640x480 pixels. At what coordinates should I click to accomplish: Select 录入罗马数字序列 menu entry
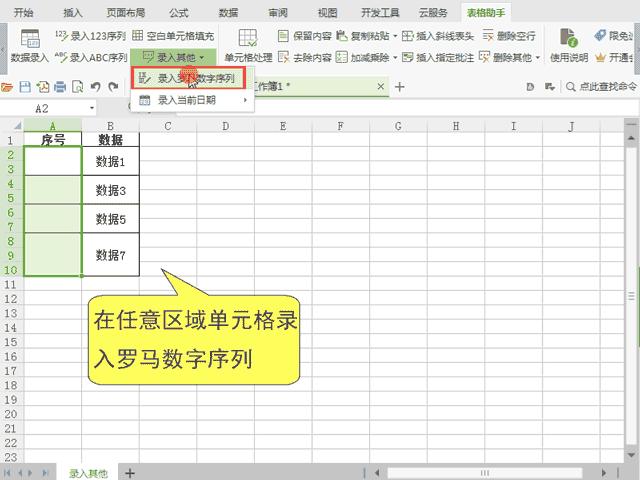click(x=189, y=78)
